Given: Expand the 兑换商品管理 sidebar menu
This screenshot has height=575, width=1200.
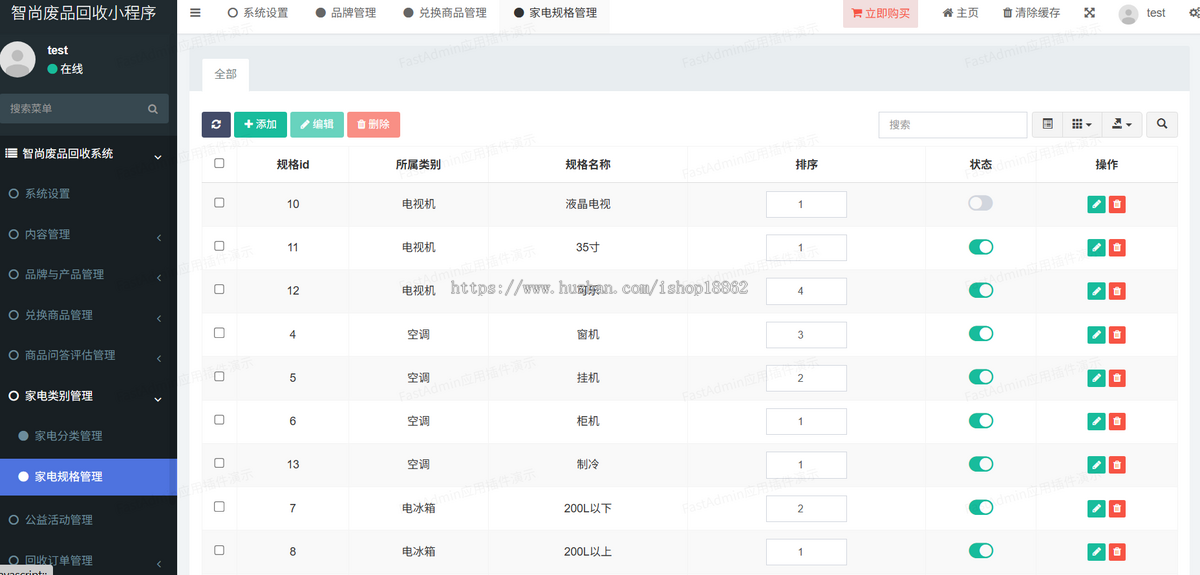Looking at the screenshot, I should pyautogui.click(x=88, y=315).
